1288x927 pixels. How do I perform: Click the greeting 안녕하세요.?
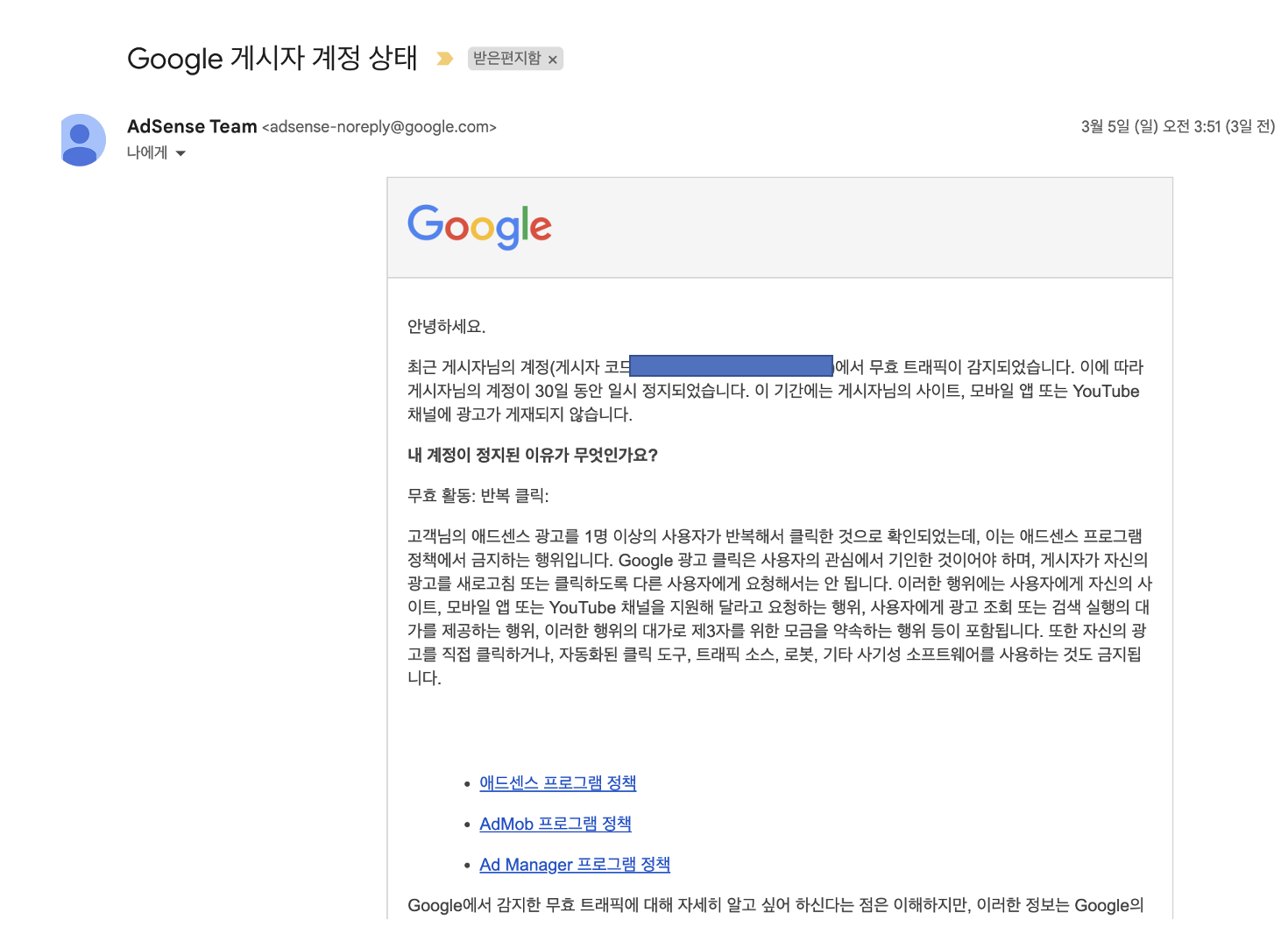pos(447,327)
